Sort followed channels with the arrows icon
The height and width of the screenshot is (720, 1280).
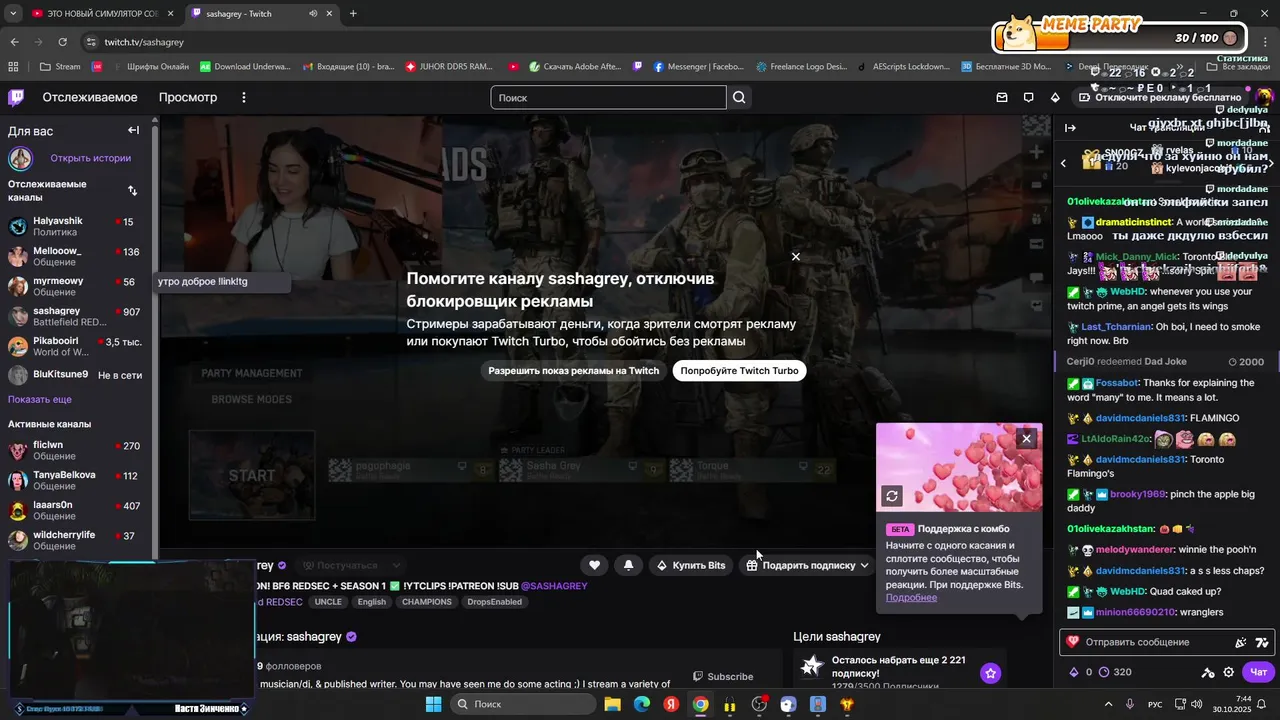pos(133,190)
